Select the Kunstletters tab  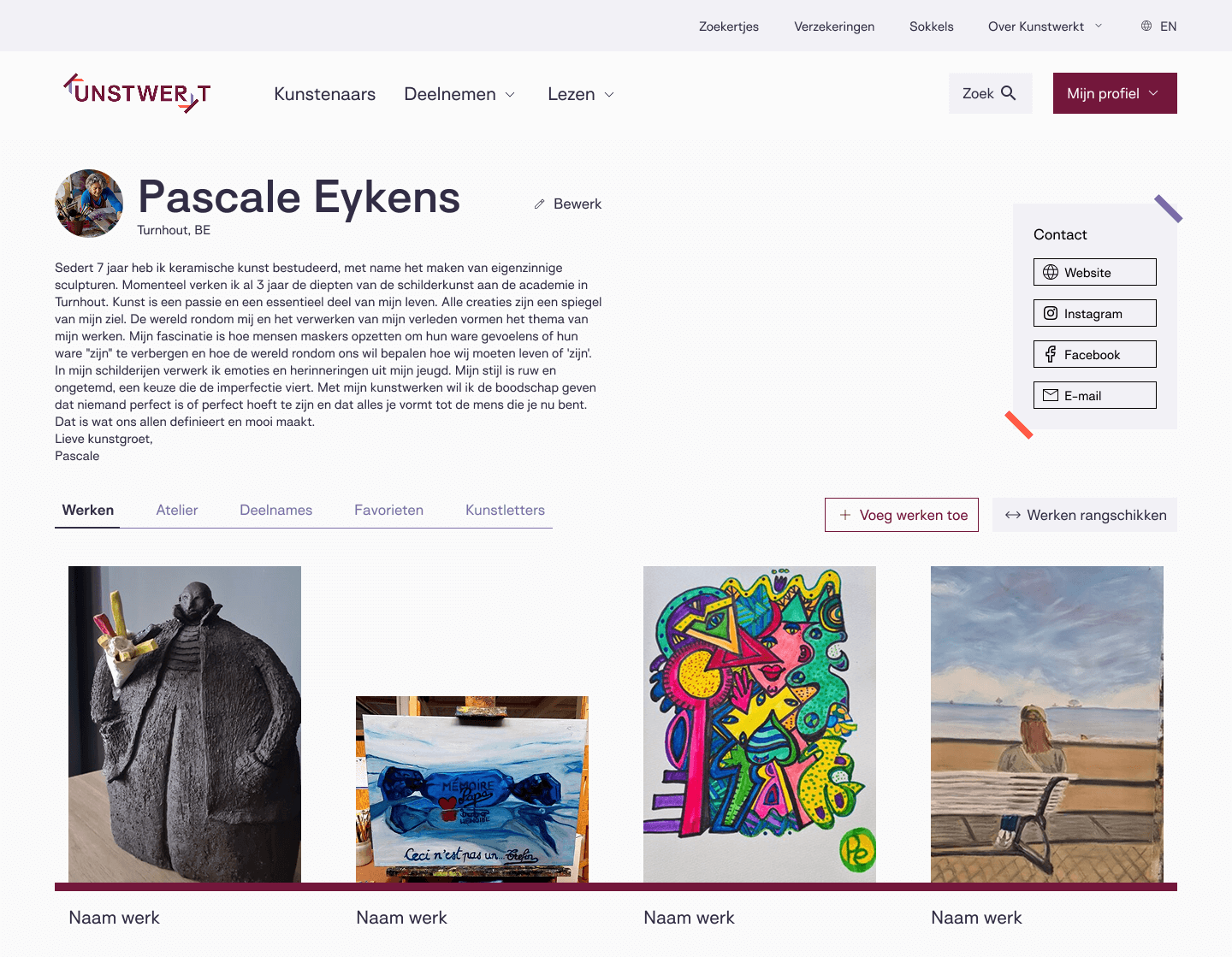(x=505, y=510)
